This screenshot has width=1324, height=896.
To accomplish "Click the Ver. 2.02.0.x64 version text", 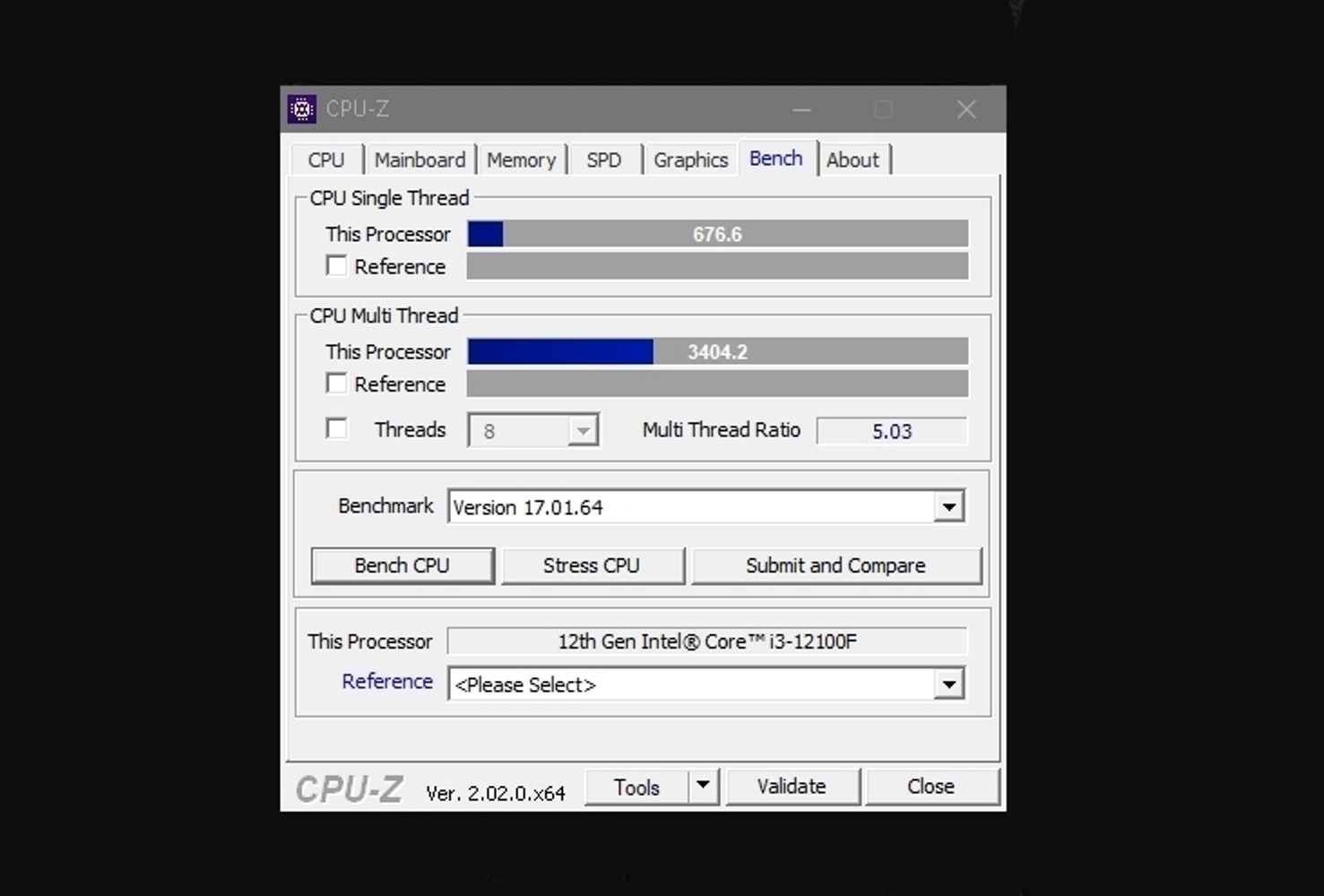I will click(496, 793).
